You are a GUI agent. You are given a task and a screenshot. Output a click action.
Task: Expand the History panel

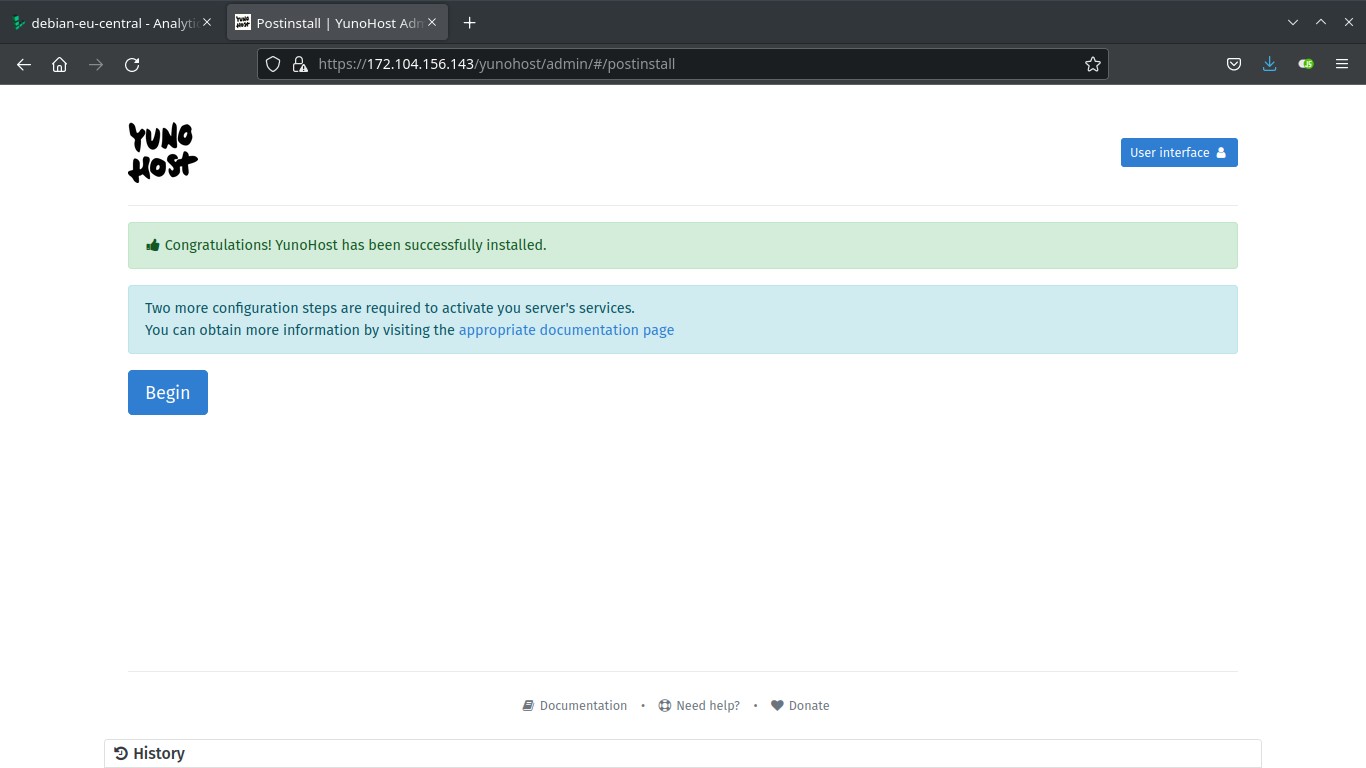pyautogui.click(x=150, y=753)
